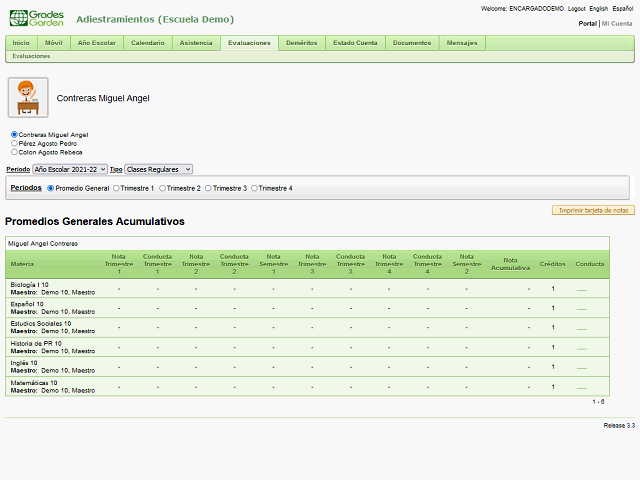Switch language to Español
Image resolution: width=640 pixels, height=480 pixels.
coord(622,8)
